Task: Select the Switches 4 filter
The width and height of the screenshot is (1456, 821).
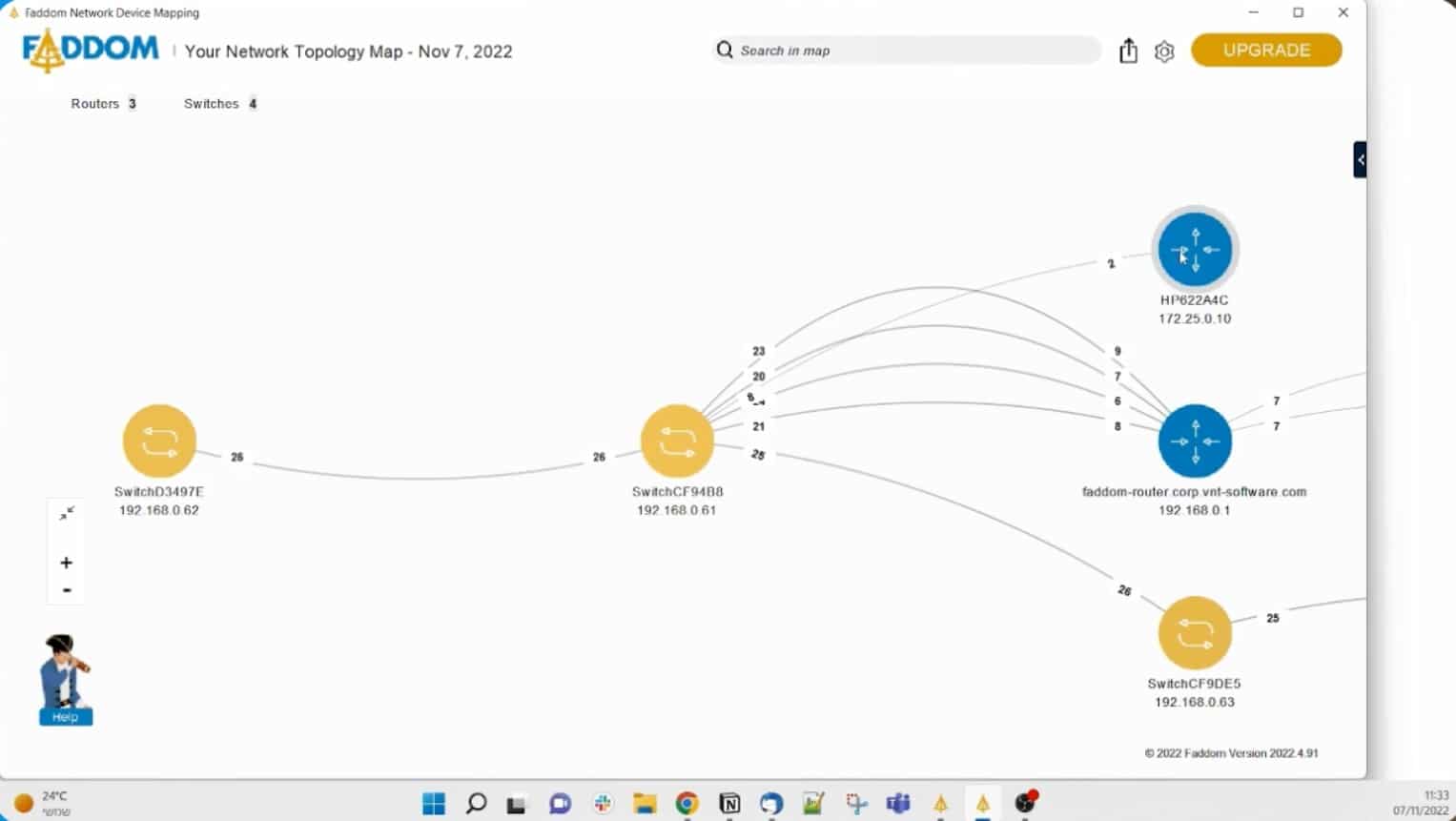Action: (220, 103)
